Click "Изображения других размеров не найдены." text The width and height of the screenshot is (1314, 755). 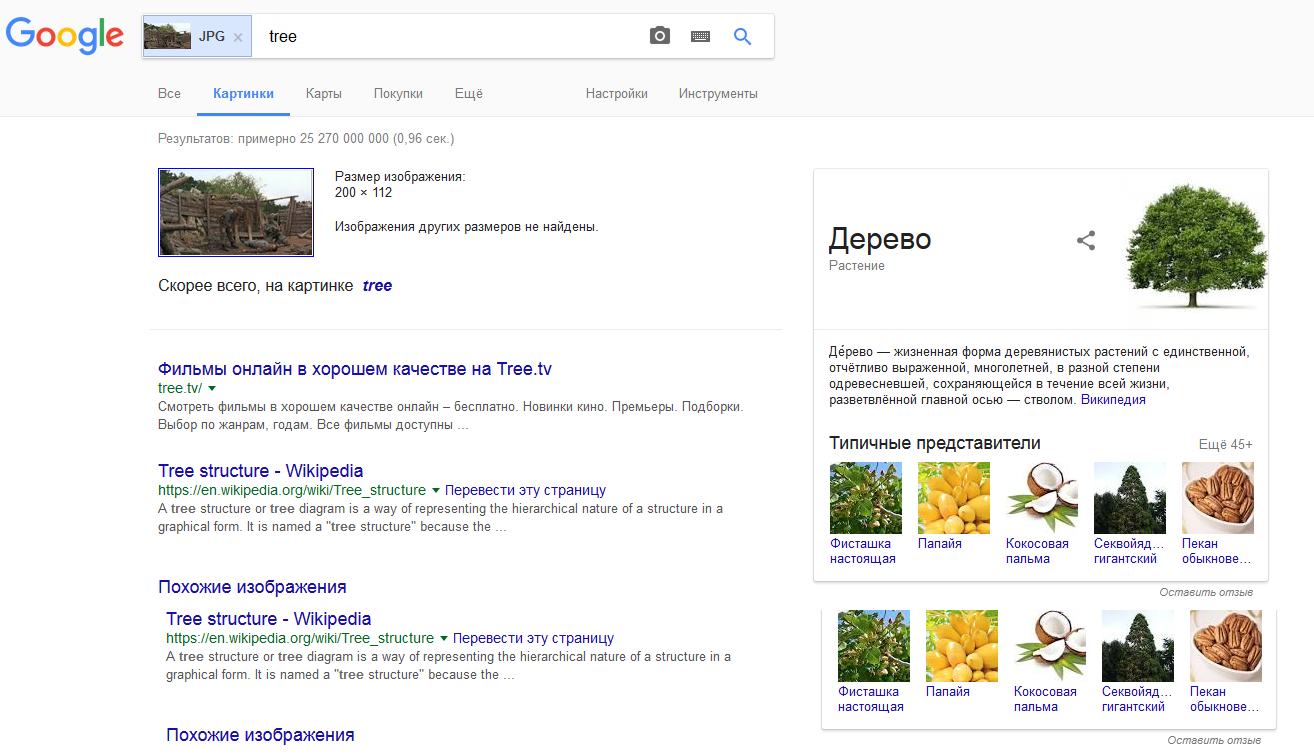(466, 227)
